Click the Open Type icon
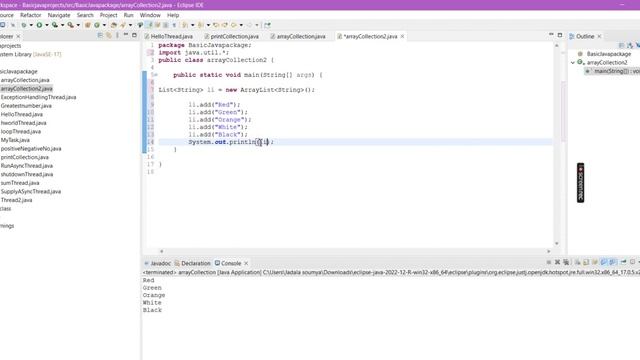 (x=113, y=25)
